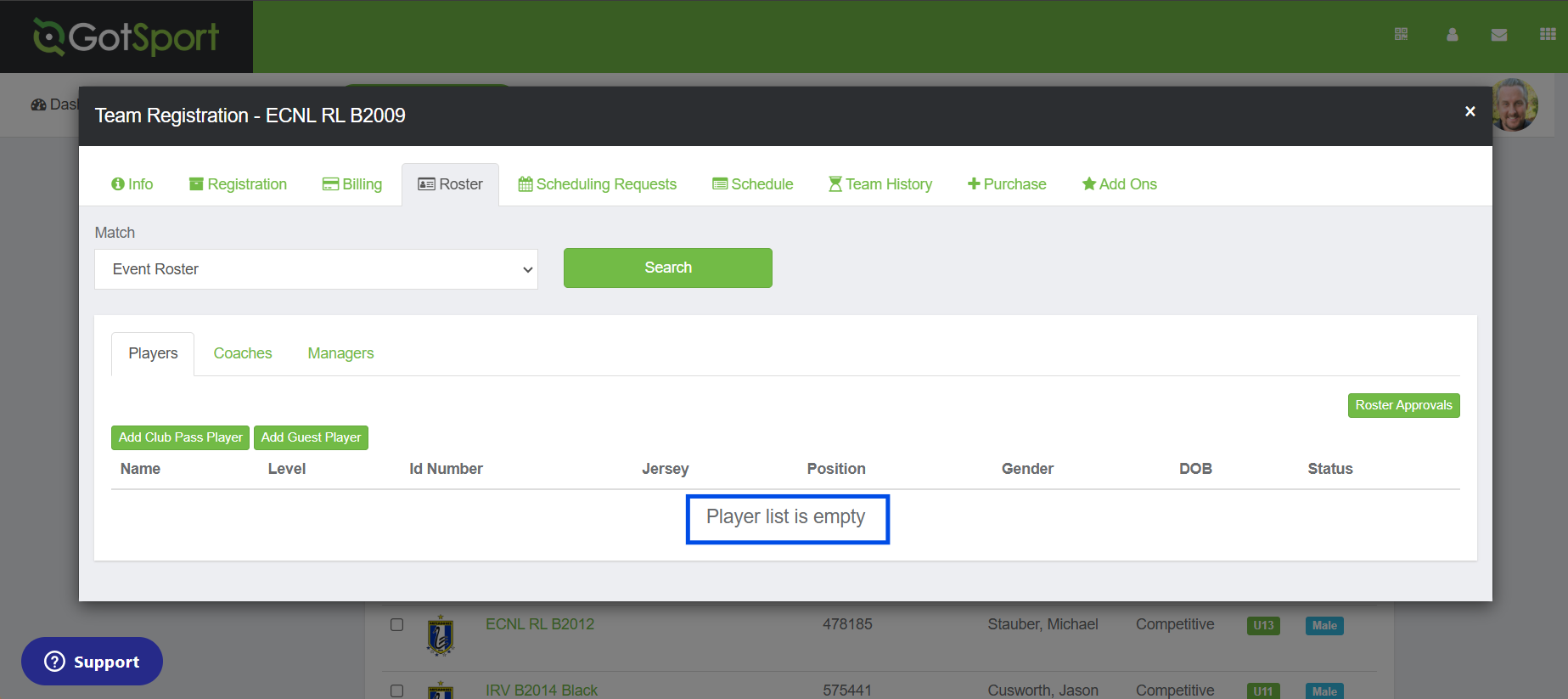
Task: View the Team History tab
Action: [x=880, y=184]
